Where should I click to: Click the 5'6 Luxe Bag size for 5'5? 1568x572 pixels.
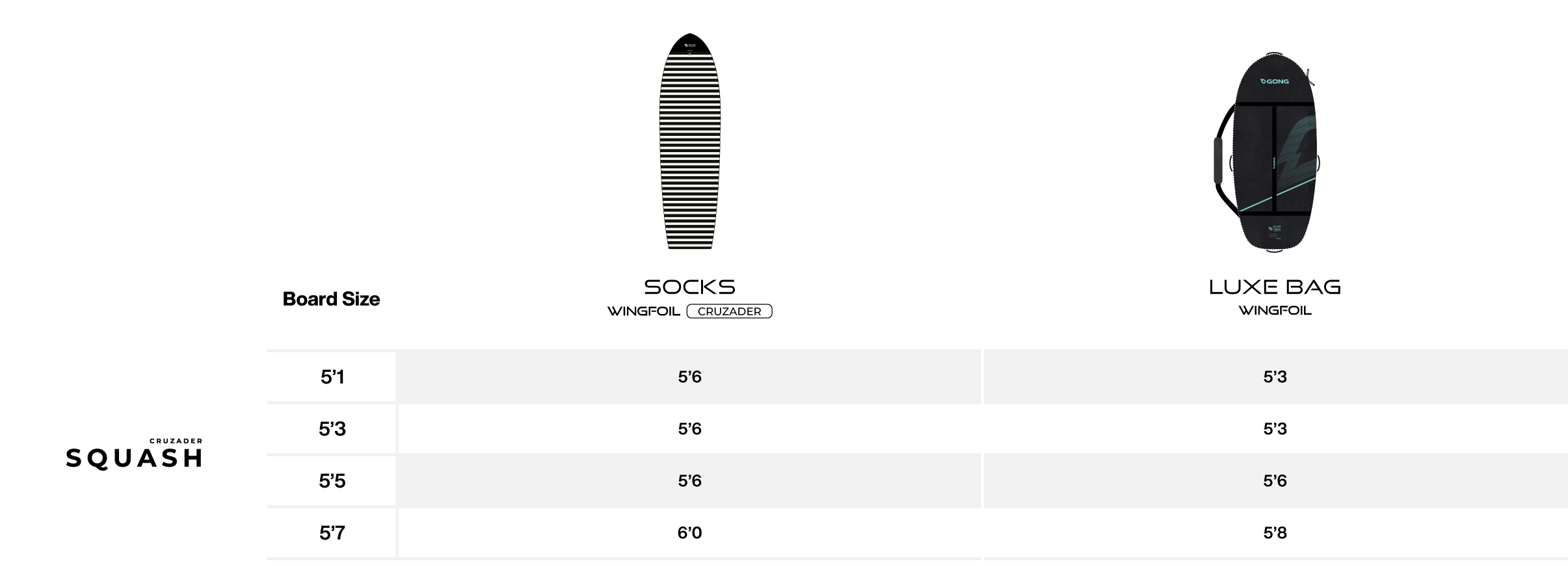[x=1275, y=481]
